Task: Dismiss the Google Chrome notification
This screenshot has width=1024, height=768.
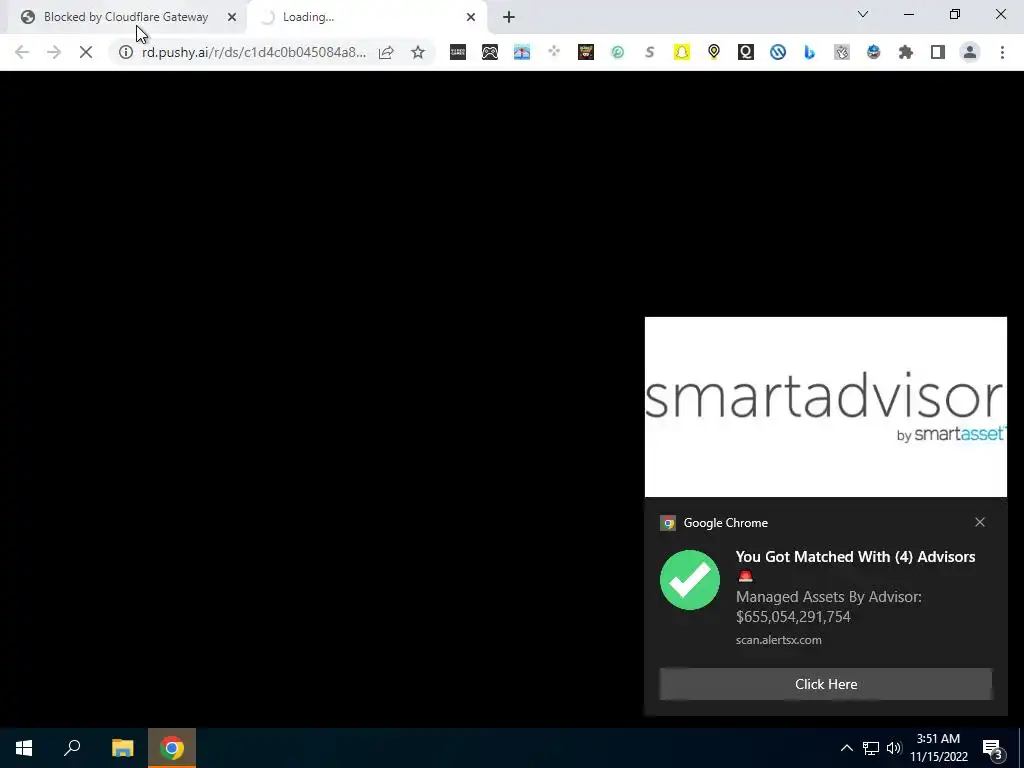Action: point(980,522)
